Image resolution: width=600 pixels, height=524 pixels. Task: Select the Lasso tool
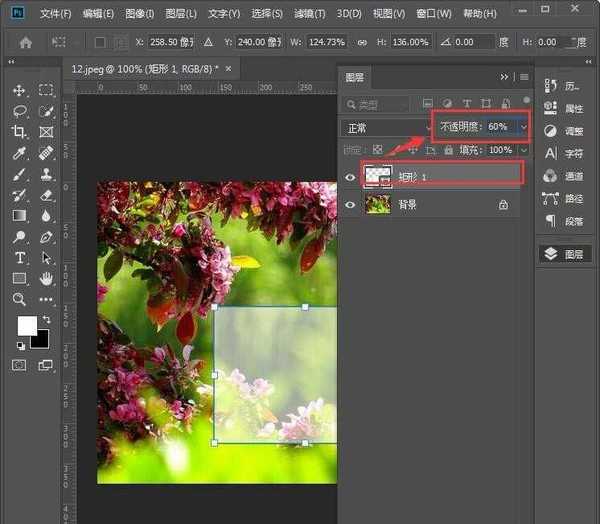point(20,111)
